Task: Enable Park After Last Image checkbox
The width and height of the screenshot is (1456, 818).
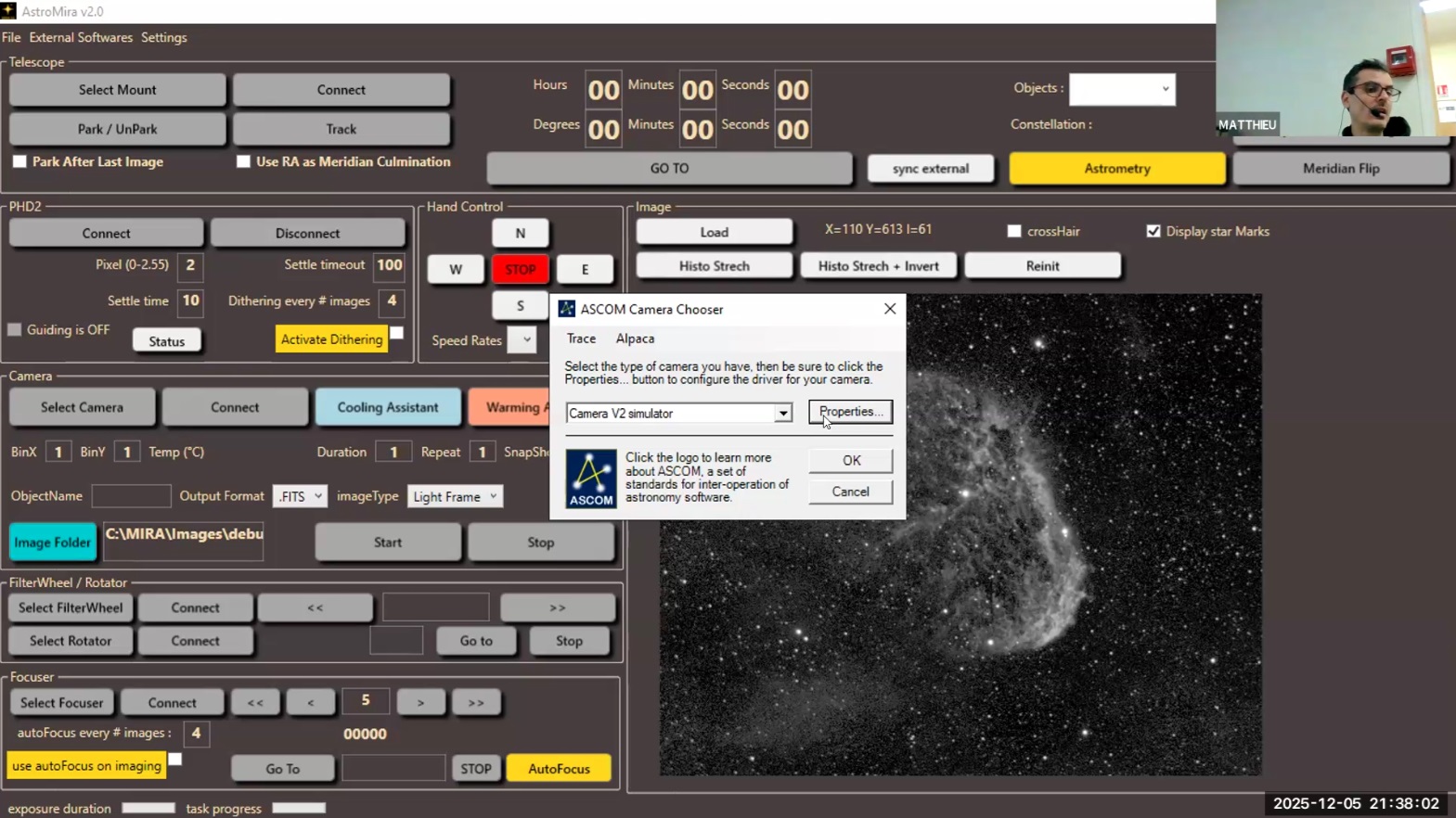Action: coord(19,161)
